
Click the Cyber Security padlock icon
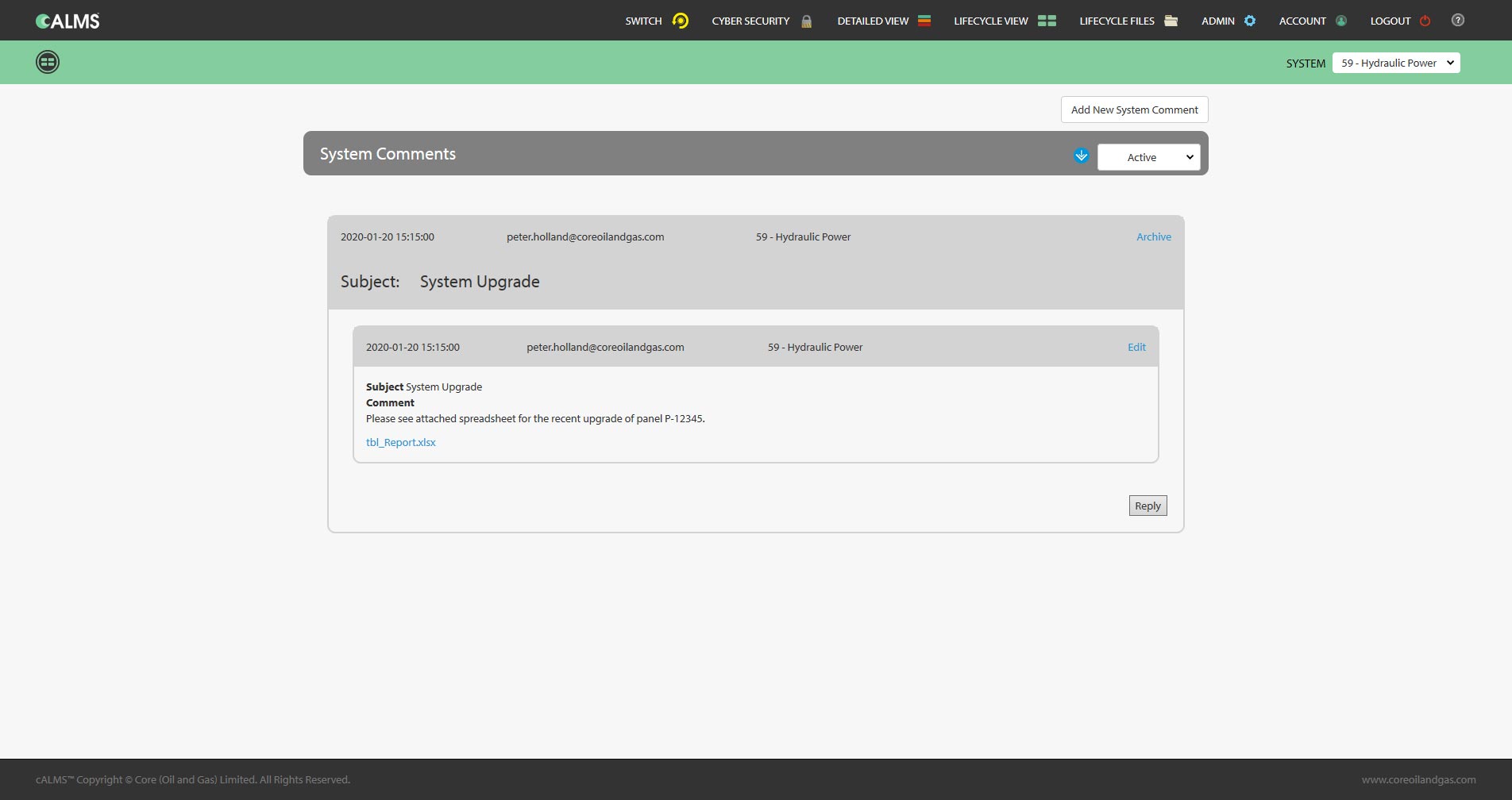tap(806, 21)
